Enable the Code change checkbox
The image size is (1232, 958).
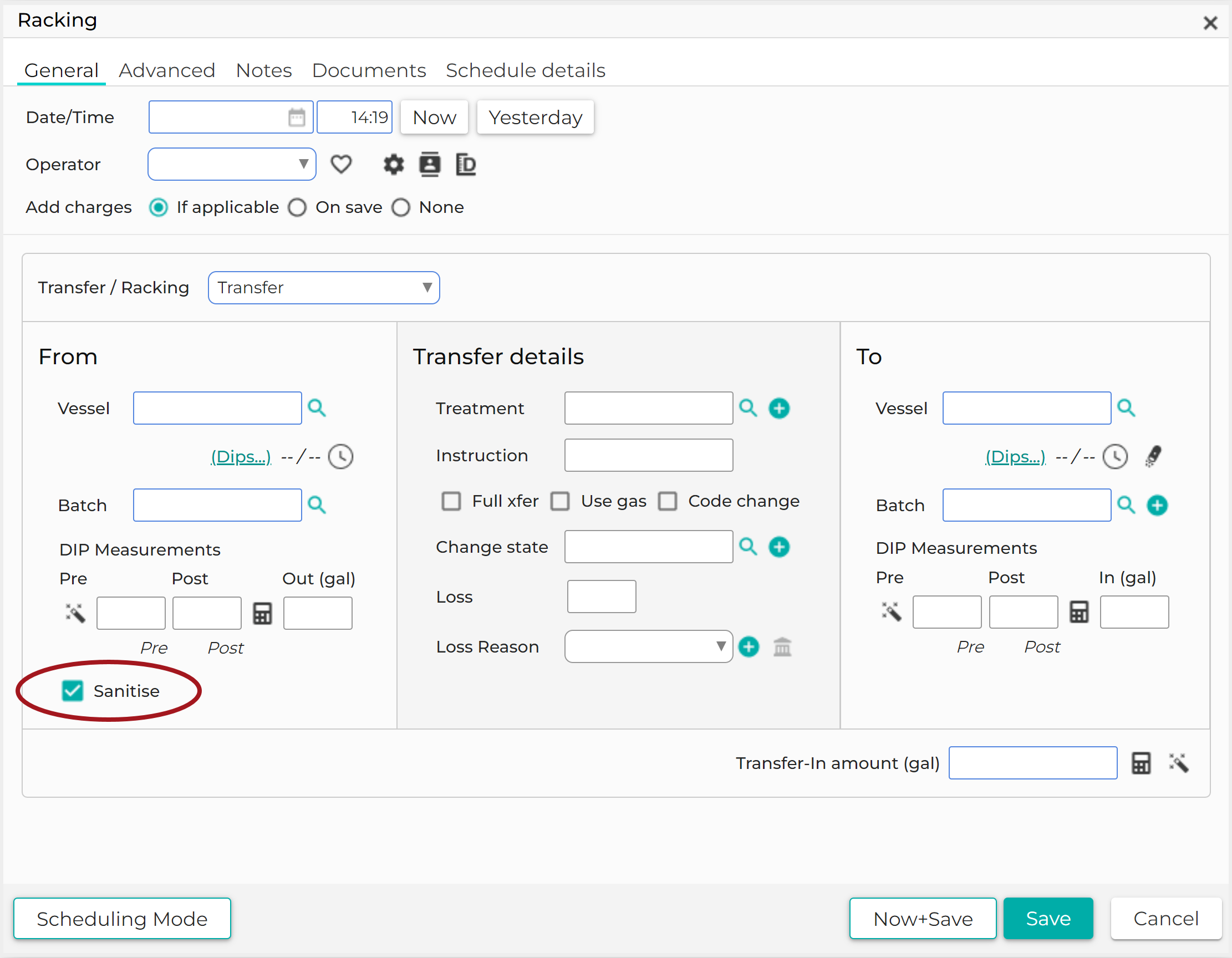click(x=668, y=501)
